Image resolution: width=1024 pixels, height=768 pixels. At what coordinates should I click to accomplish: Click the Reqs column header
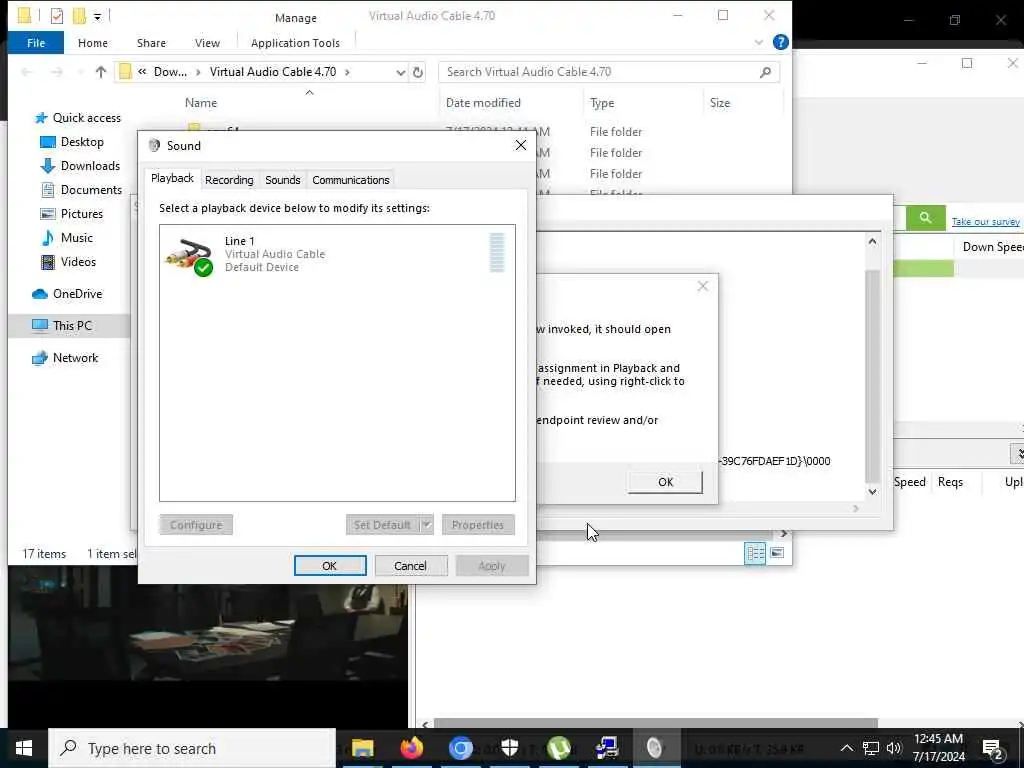(x=950, y=482)
